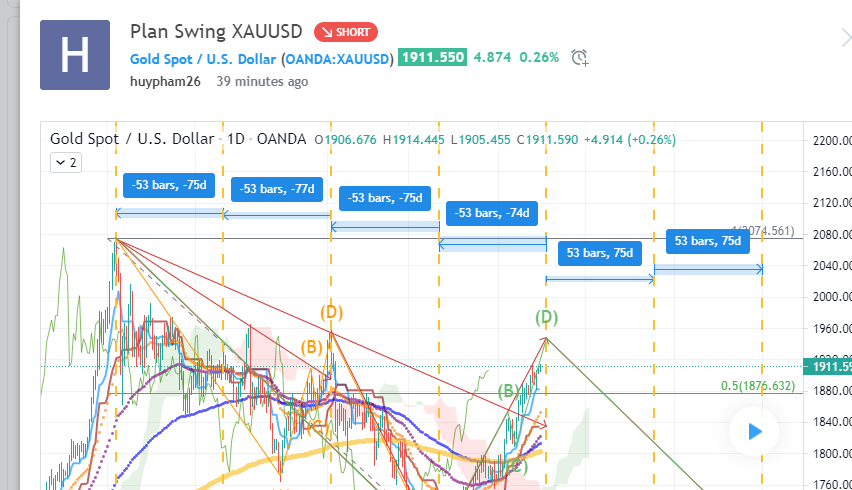Click the current price tag on price axis
852x490 pixels.
click(x=829, y=367)
